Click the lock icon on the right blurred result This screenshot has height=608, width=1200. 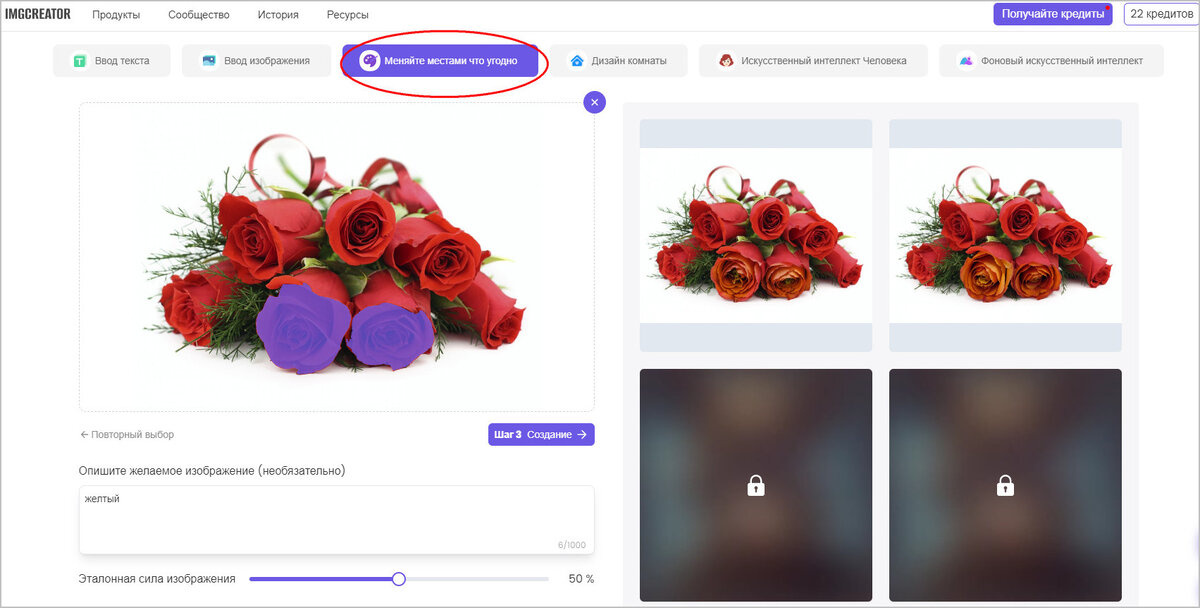[x=1005, y=486]
